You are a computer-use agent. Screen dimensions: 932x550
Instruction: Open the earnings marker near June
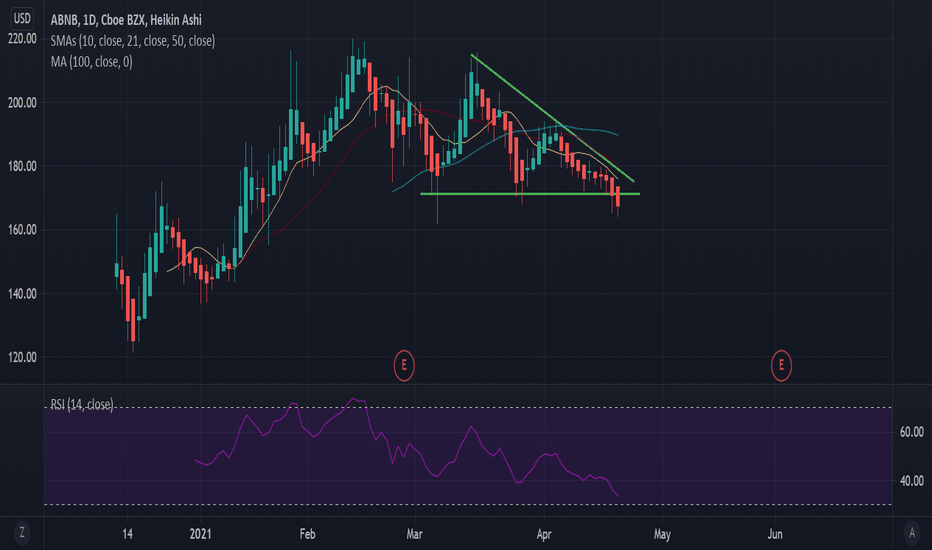(x=781, y=365)
